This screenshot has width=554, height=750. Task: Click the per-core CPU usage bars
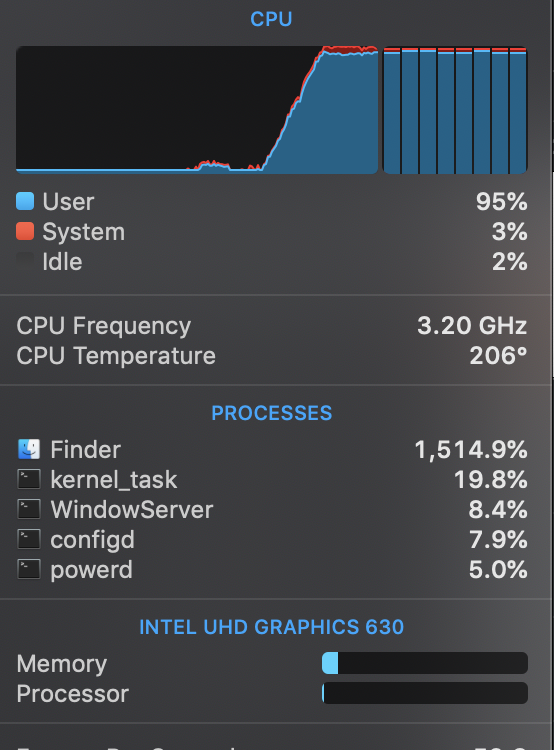[x=455, y=110]
